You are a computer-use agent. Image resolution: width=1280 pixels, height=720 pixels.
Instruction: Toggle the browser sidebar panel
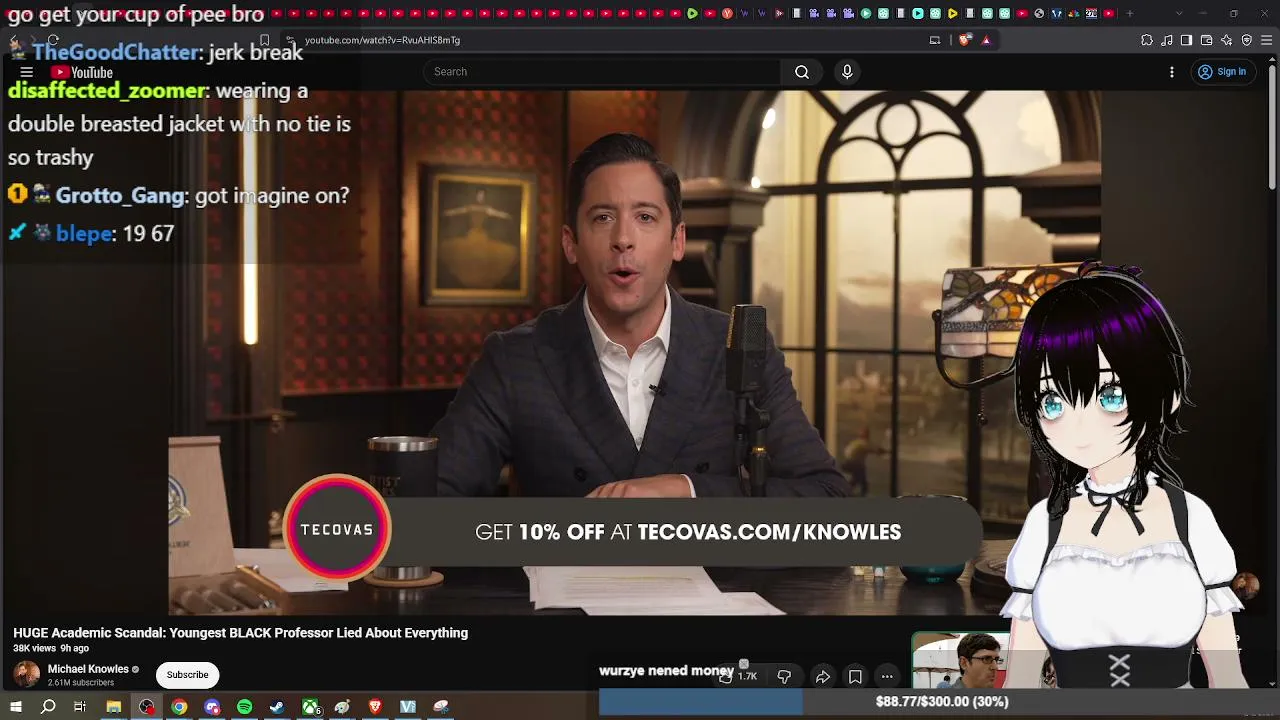click(x=1186, y=40)
